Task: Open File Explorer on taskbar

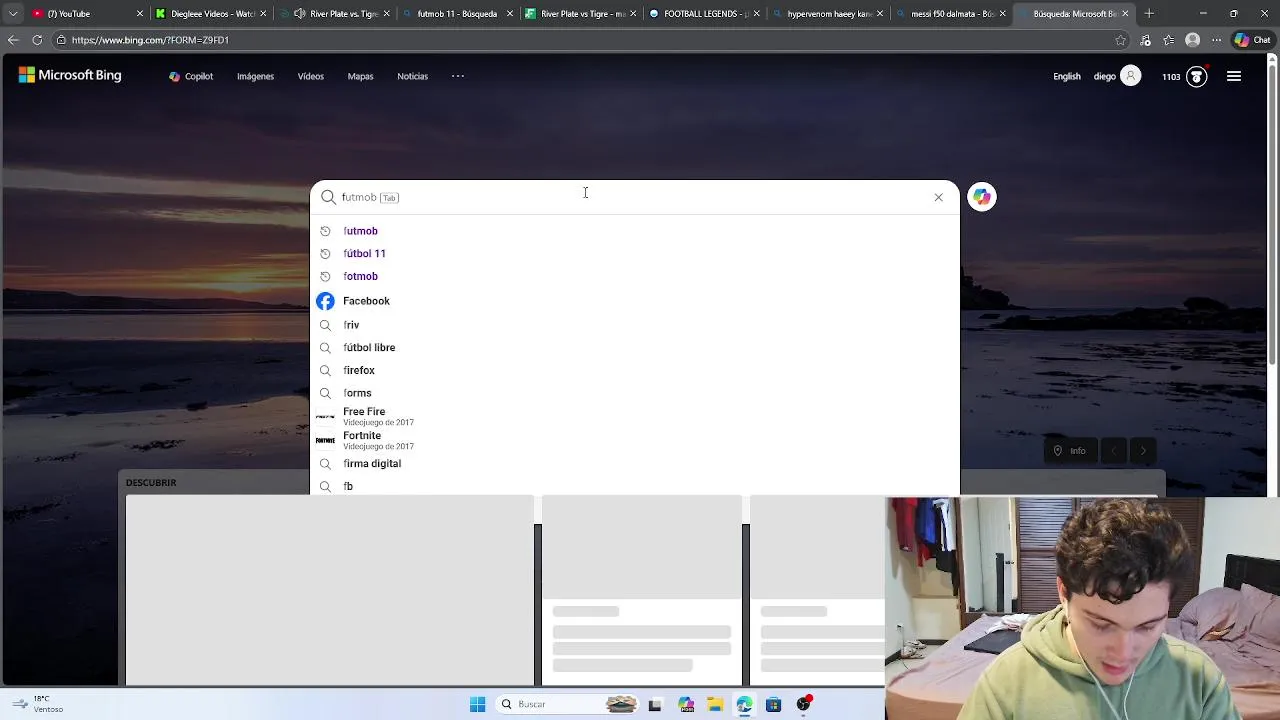Action: (x=715, y=704)
